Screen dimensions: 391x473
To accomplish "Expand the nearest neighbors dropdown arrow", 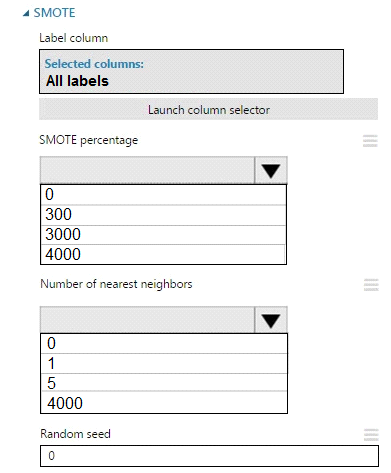I will coord(271,320).
